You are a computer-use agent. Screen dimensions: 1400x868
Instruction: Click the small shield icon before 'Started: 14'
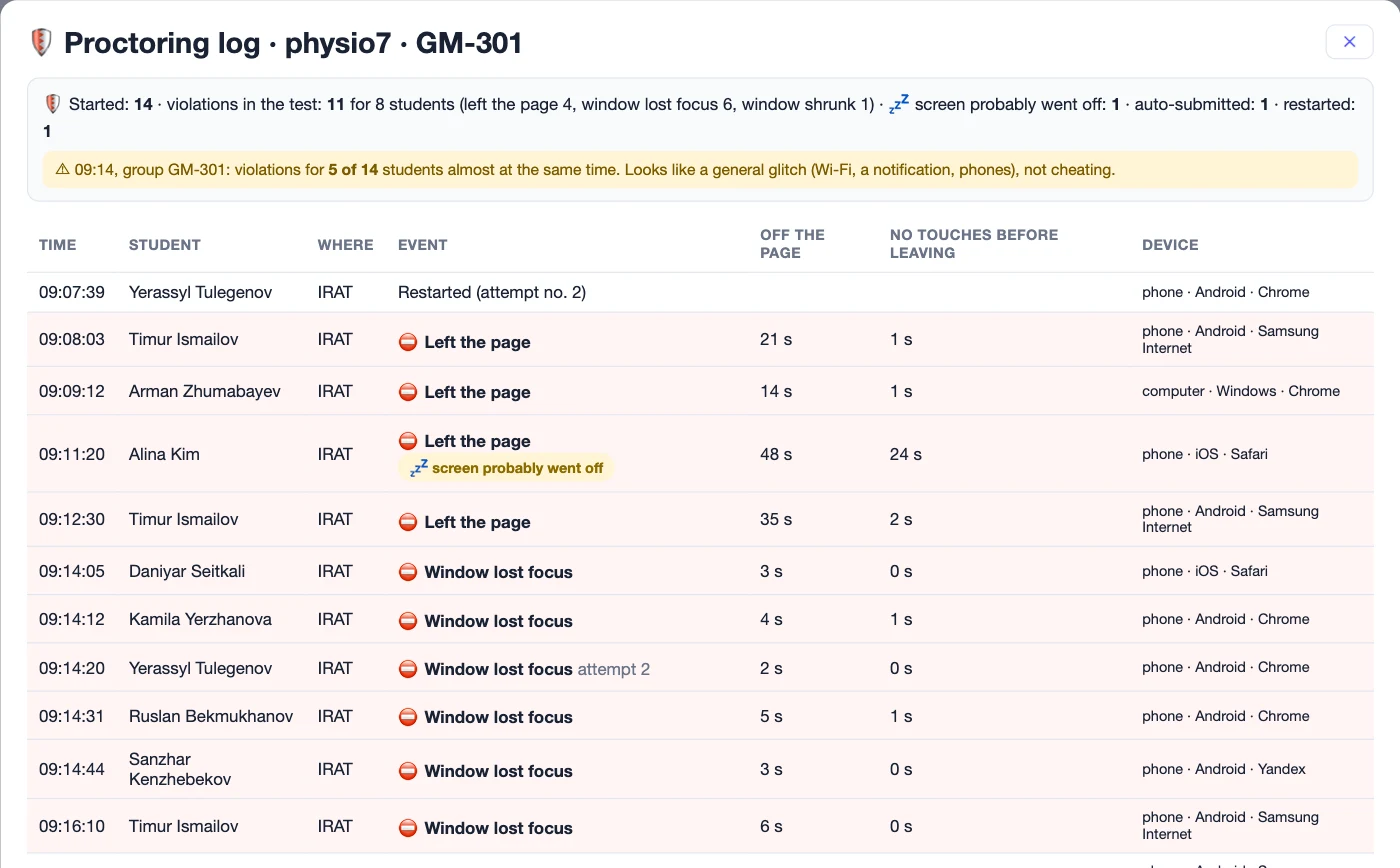[x=53, y=103]
